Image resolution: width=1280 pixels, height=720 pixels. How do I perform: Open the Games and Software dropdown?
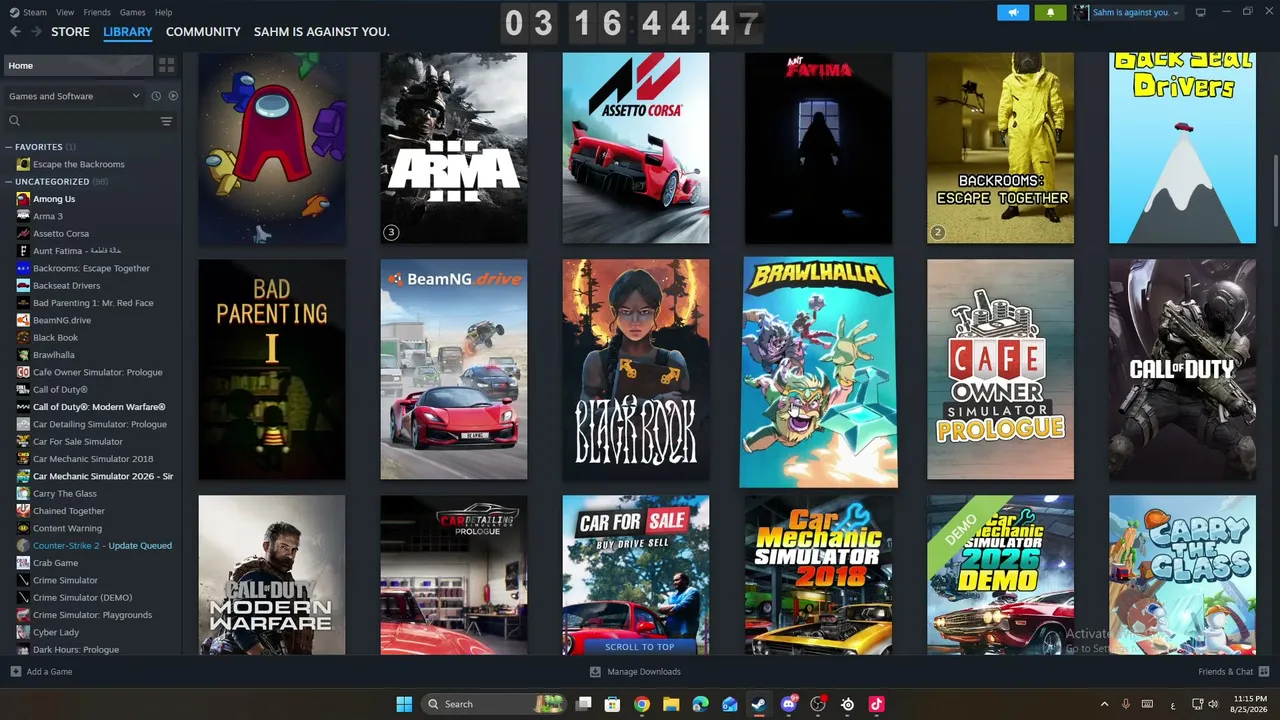click(74, 96)
